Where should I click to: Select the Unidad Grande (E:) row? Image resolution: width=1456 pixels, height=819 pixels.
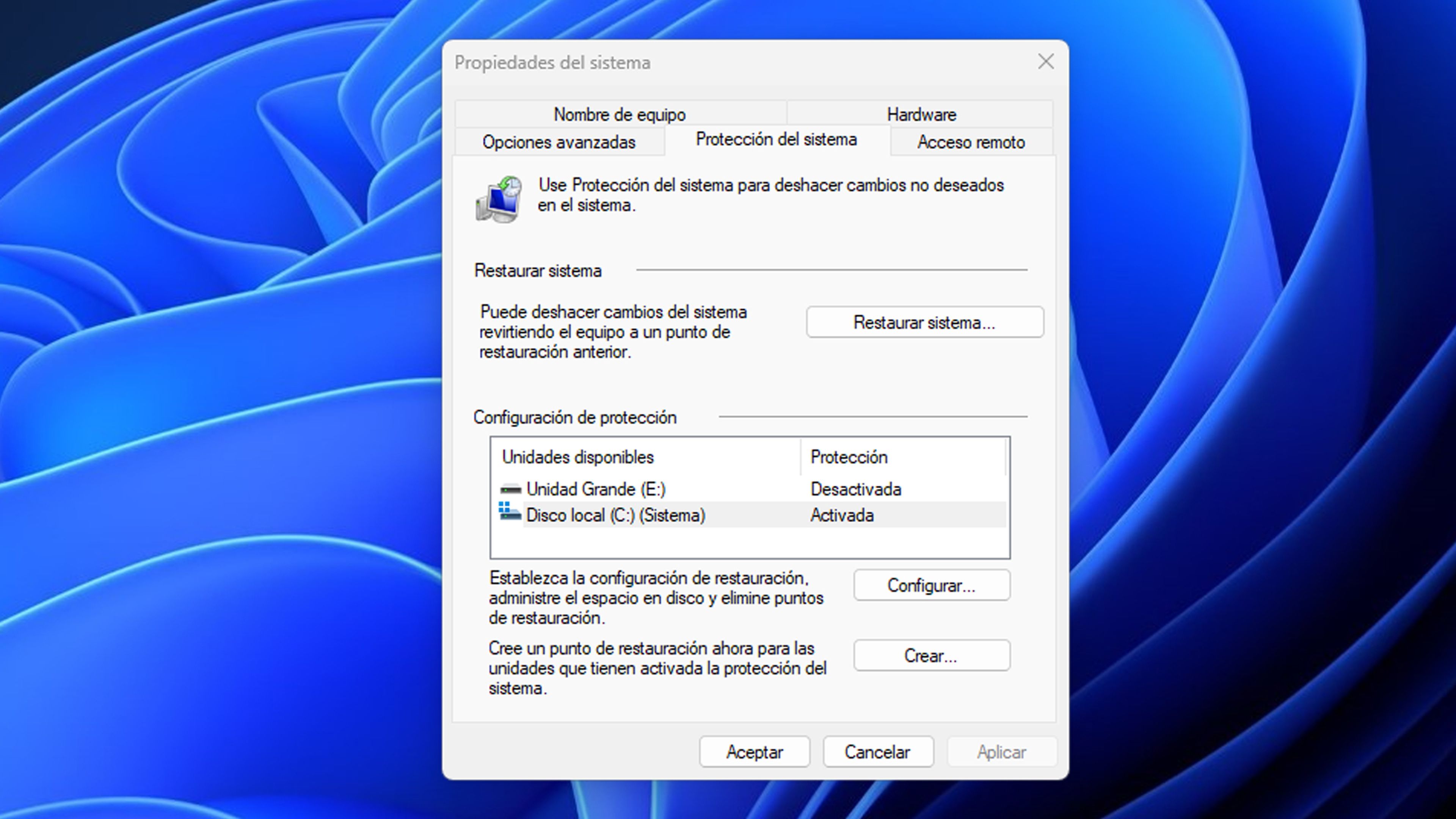752,489
